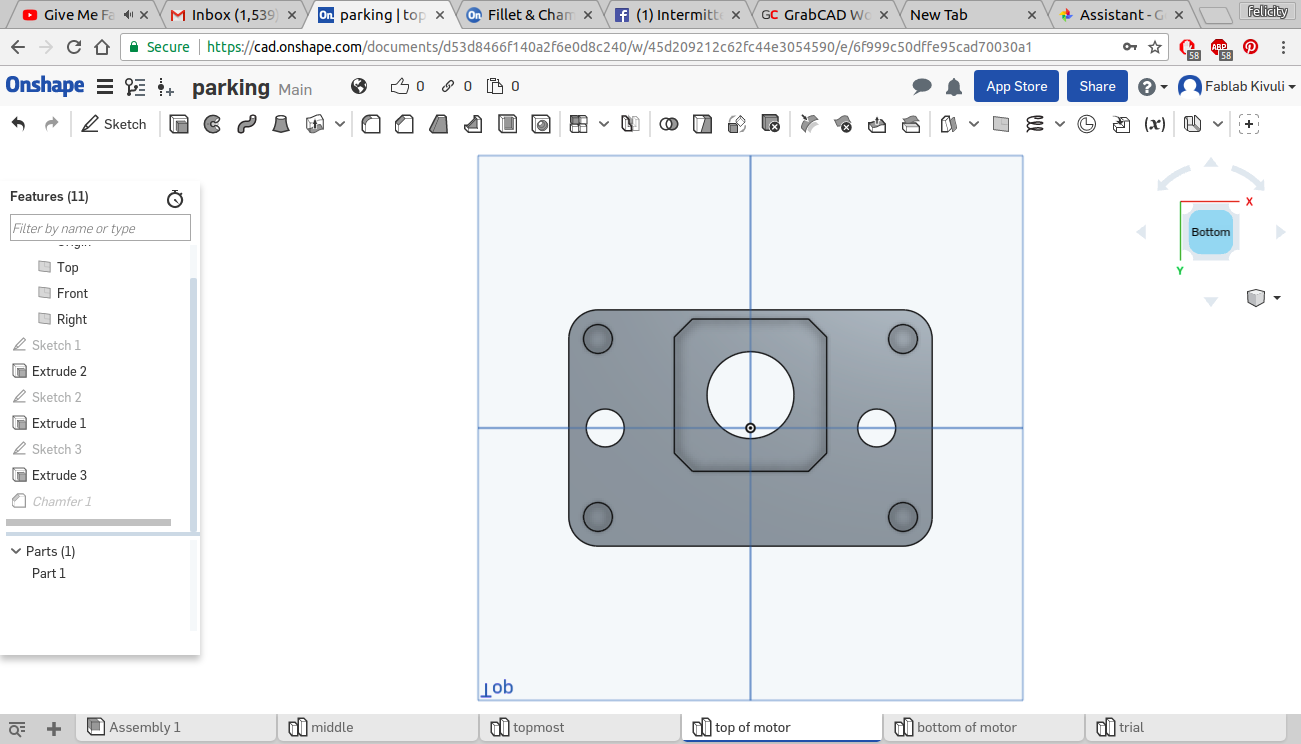The image size is (1301, 744).
Task: Choose the Sweep tool
Action: [x=247, y=124]
